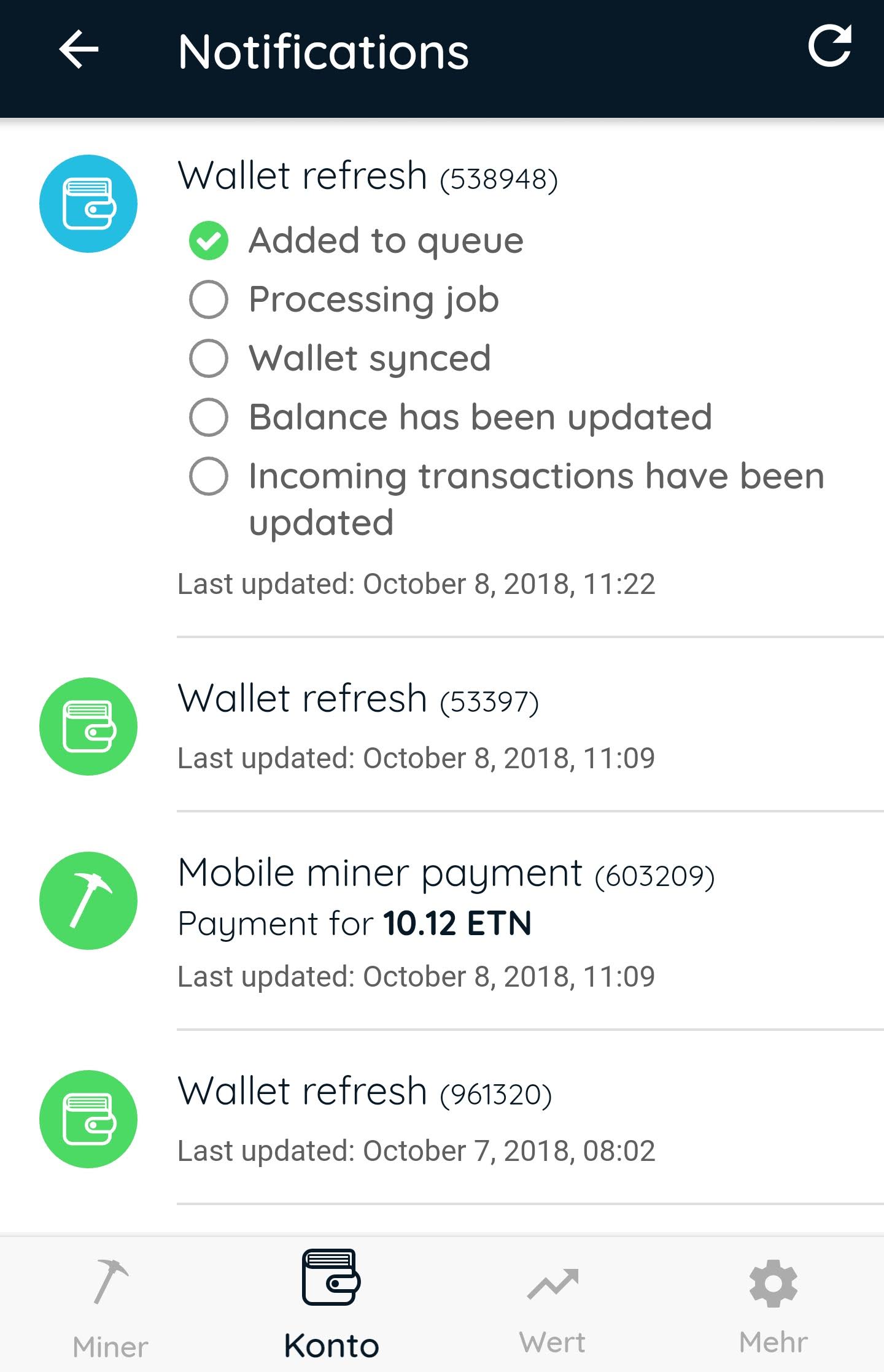
Task: Click Balance has been updated circle
Action: (209, 417)
